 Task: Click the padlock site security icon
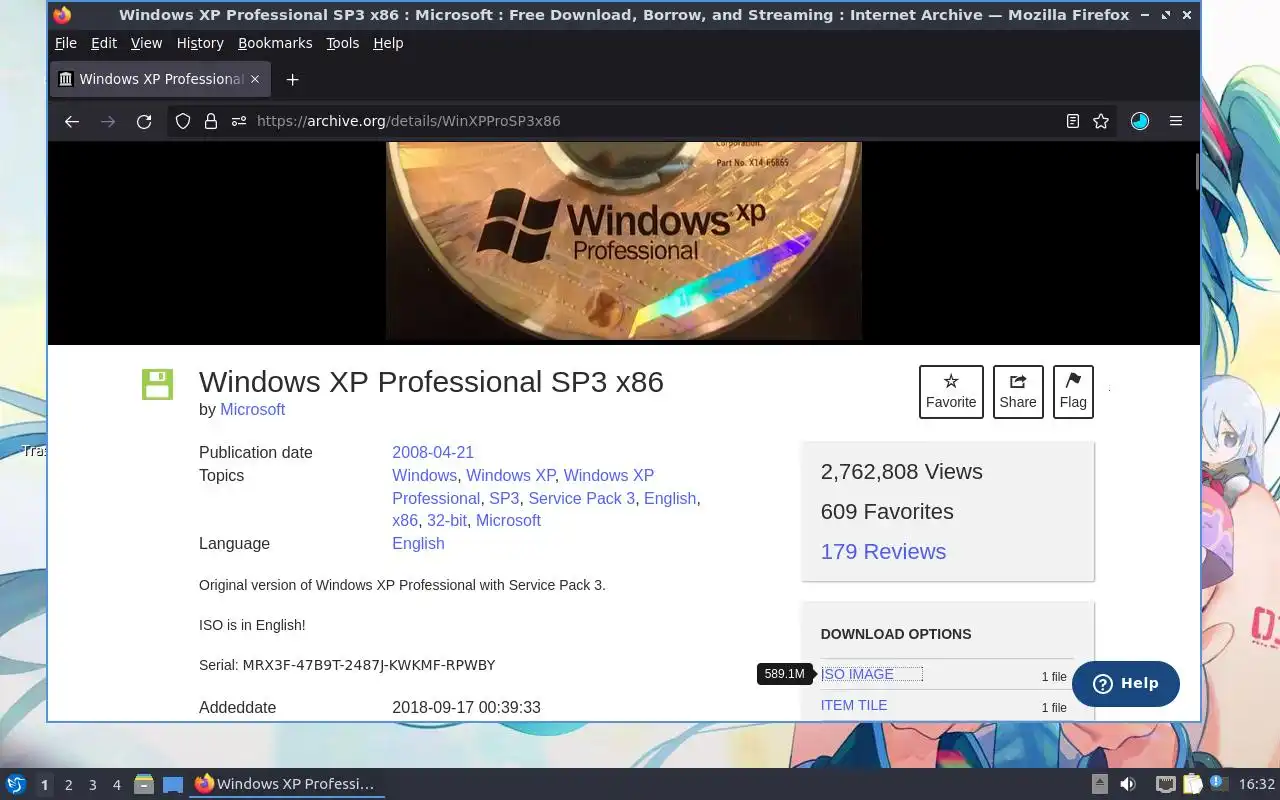[x=210, y=121]
